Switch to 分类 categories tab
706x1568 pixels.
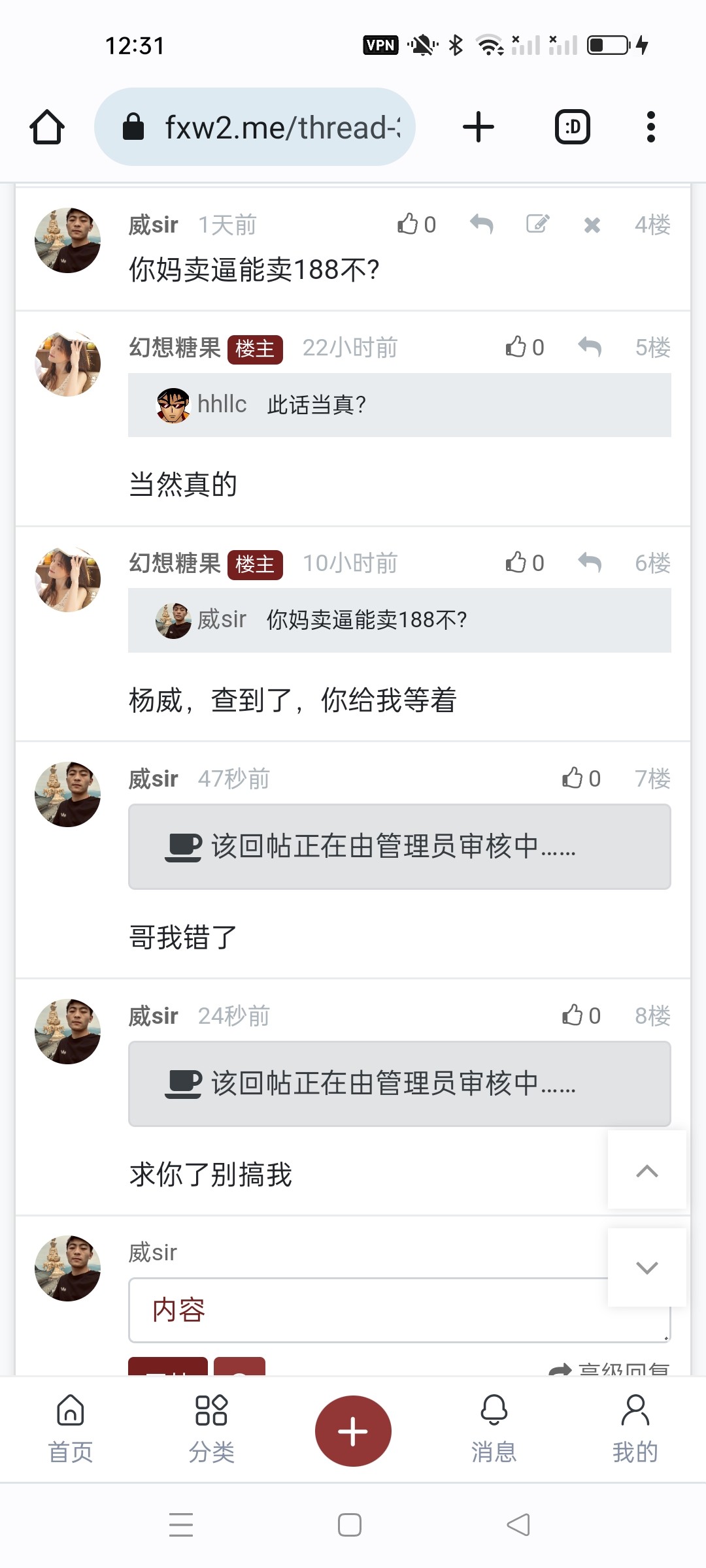tap(211, 1428)
